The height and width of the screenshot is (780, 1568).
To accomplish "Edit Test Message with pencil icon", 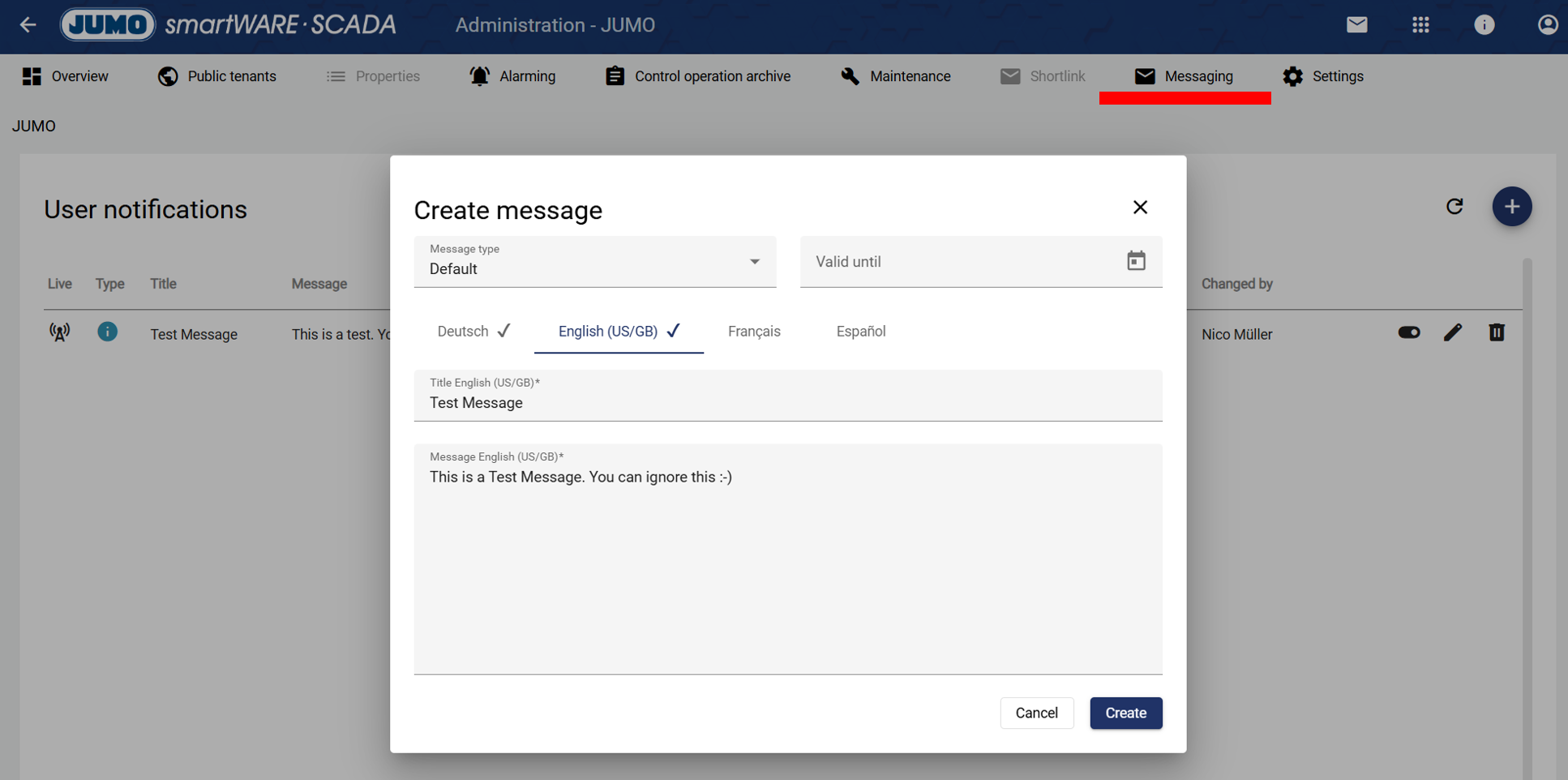I will click(1452, 332).
